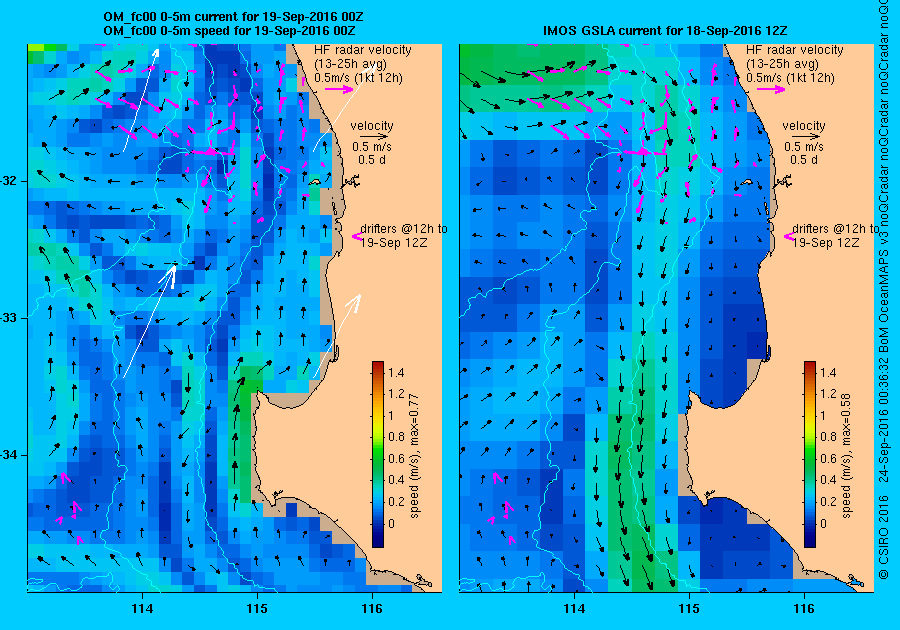900x630 pixels.
Task: Click the black velocity legend arrow in right map
Action: coord(806,137)
